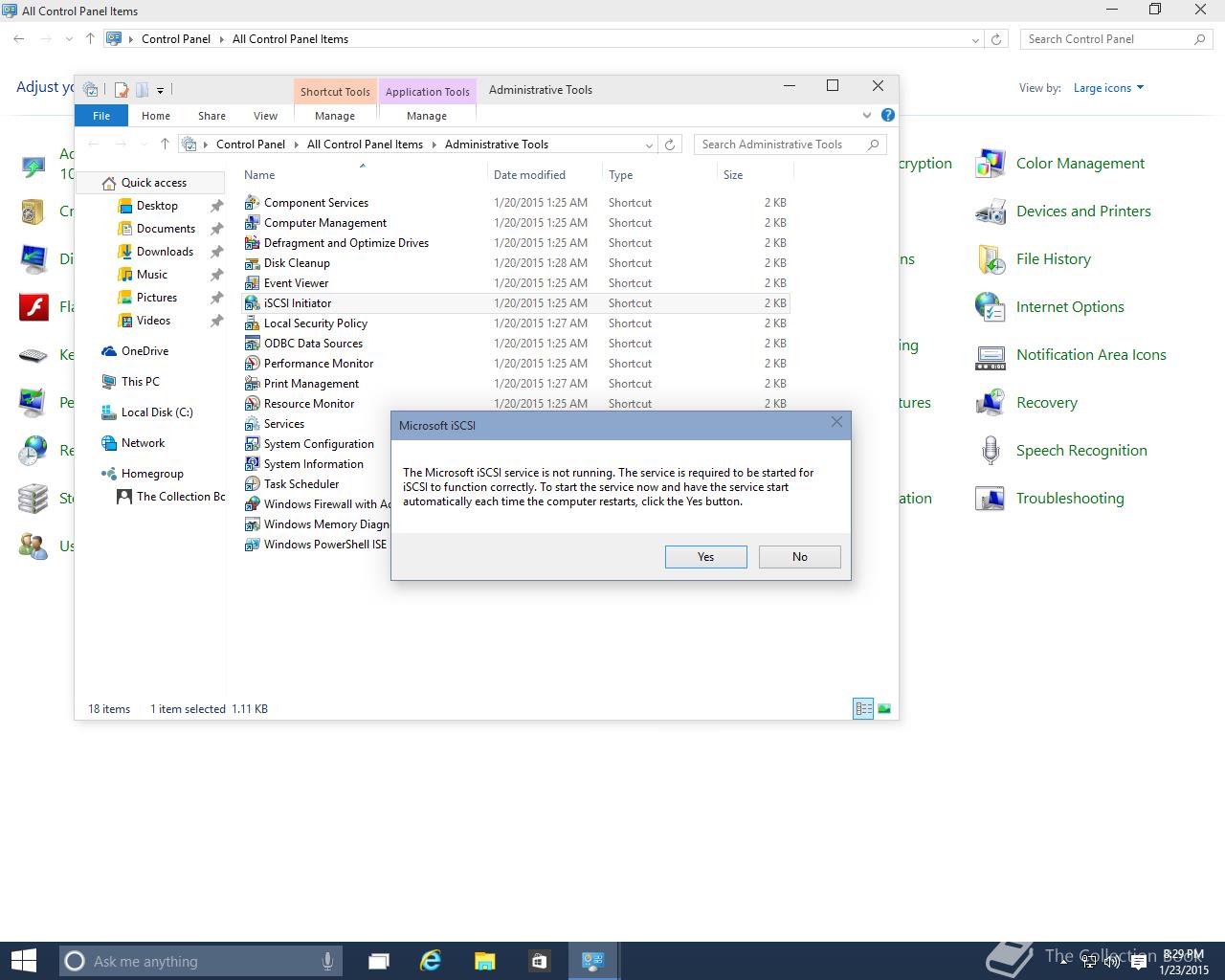This screenshot has height=980, width=1225.
Task: Select Network in navigation pane
Action: pyautogui.click(x=143, y=443)
